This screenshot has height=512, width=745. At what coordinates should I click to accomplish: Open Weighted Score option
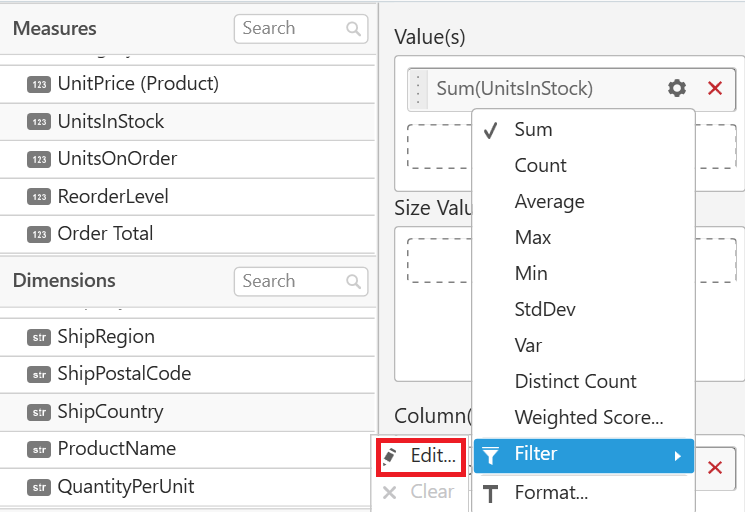[x=588, y=418]
